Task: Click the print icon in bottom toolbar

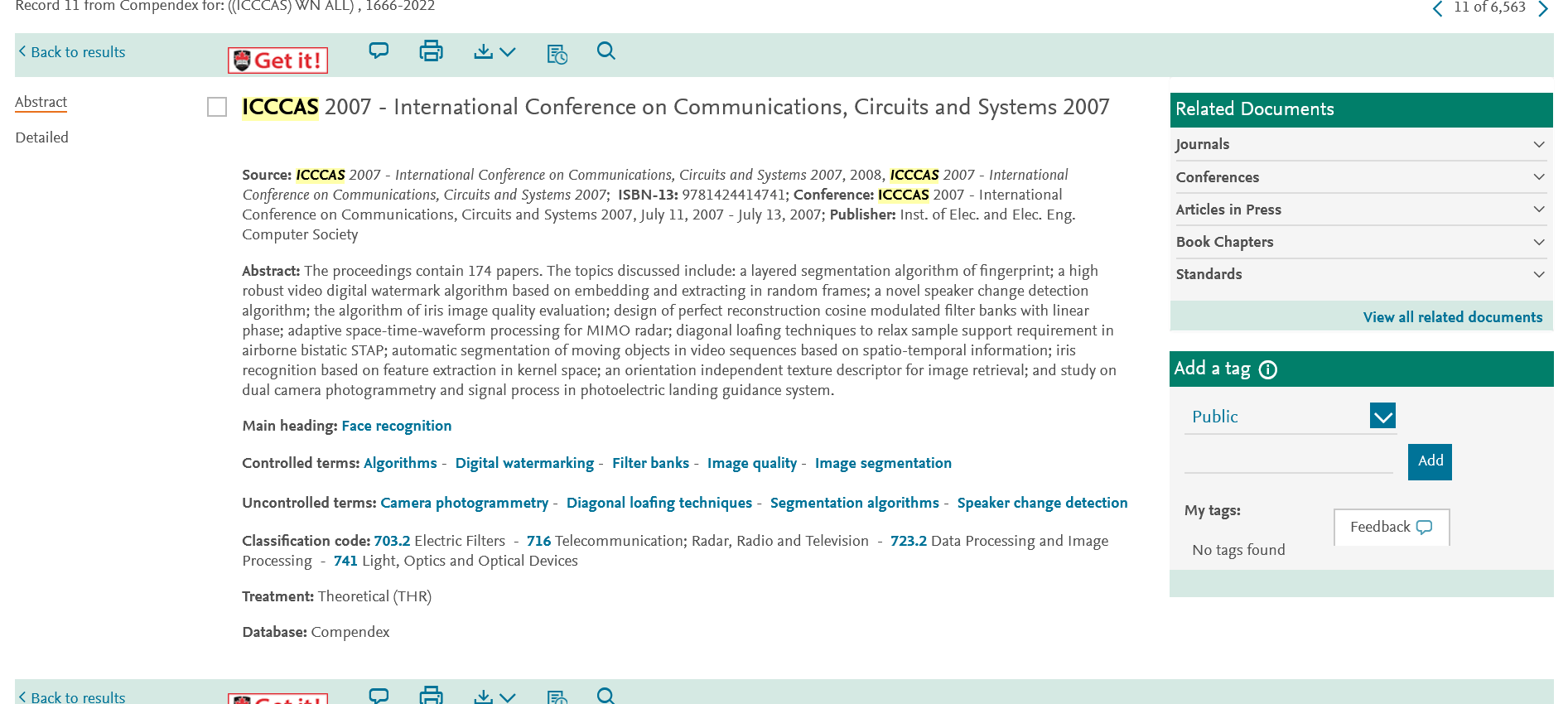Action: click(431, 695)
